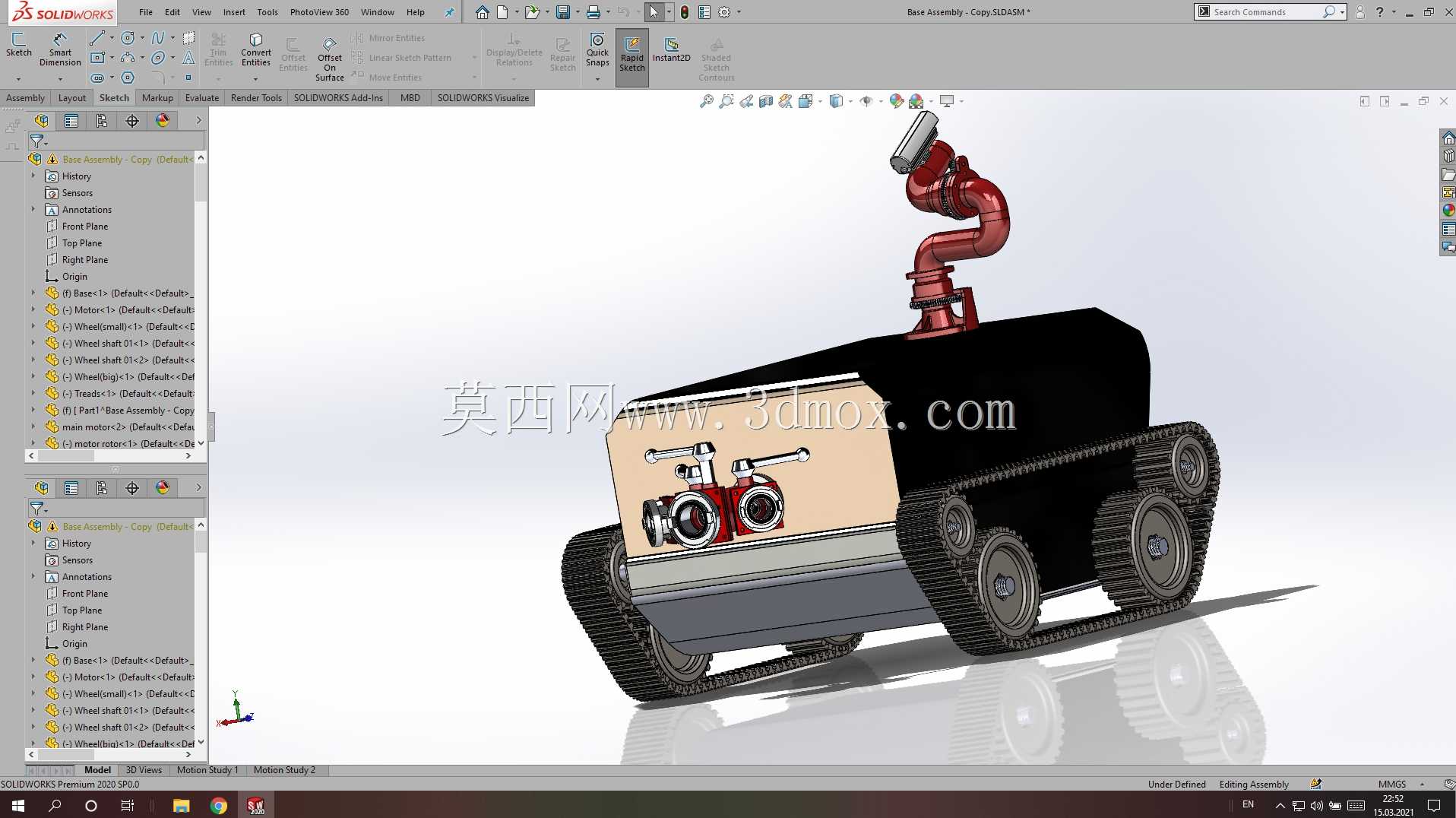Select PropertyManager tab in upper panel

pyautogui.click(x=71, y=121)
